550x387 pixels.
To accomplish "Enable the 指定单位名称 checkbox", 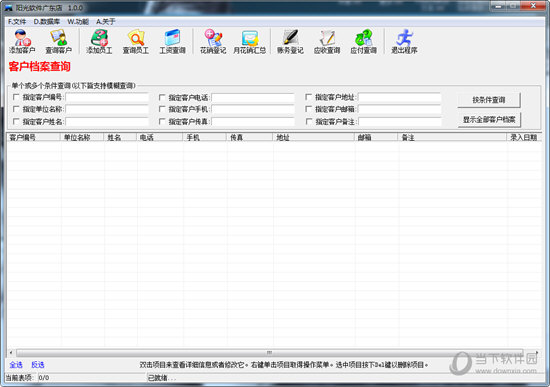I will [16, 109].
